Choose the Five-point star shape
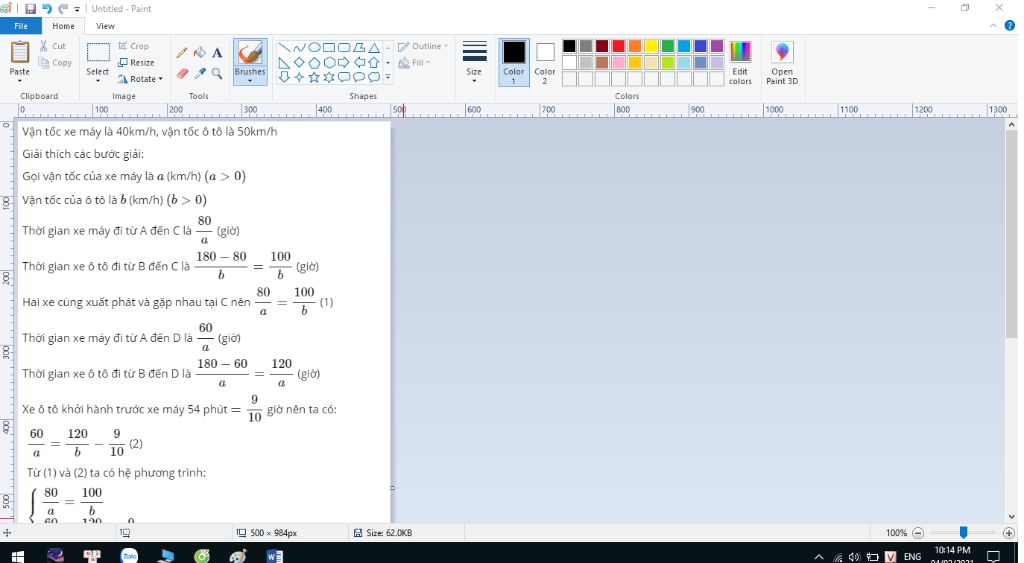The height and width of the screenshot is (563, 1024). click(314, 77)
